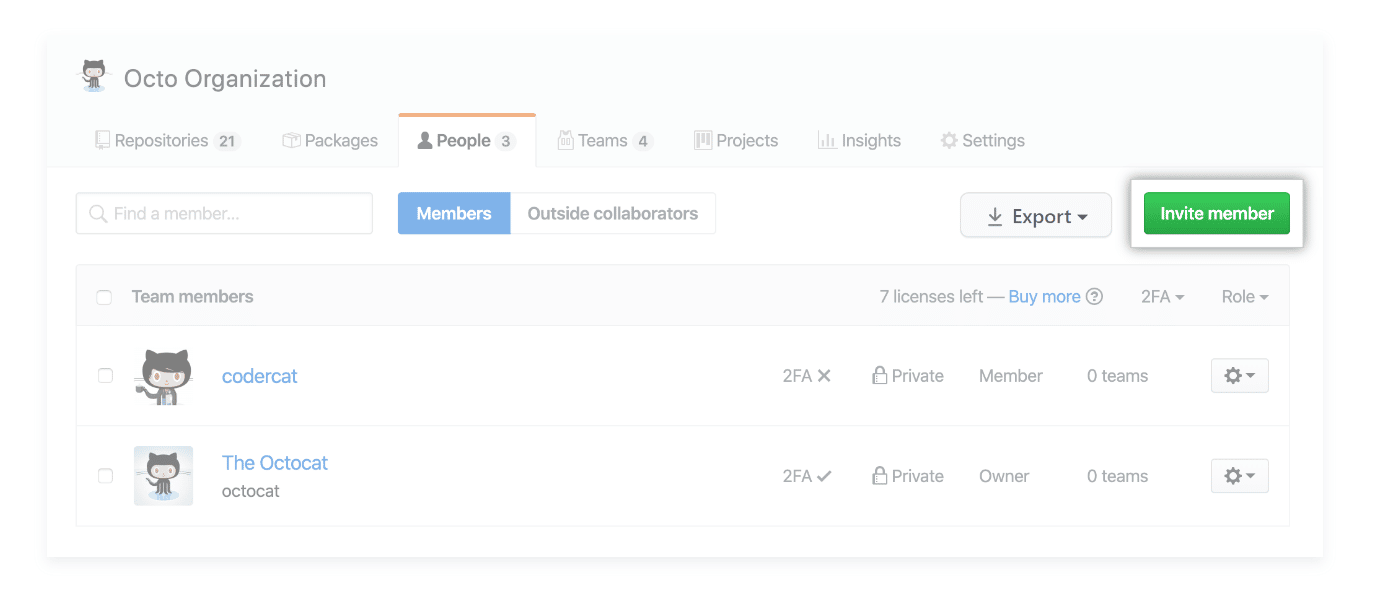This screenshot has width=1378, height=589.
Task: Click The Octocat profile avatar
Action: (163, 476)
